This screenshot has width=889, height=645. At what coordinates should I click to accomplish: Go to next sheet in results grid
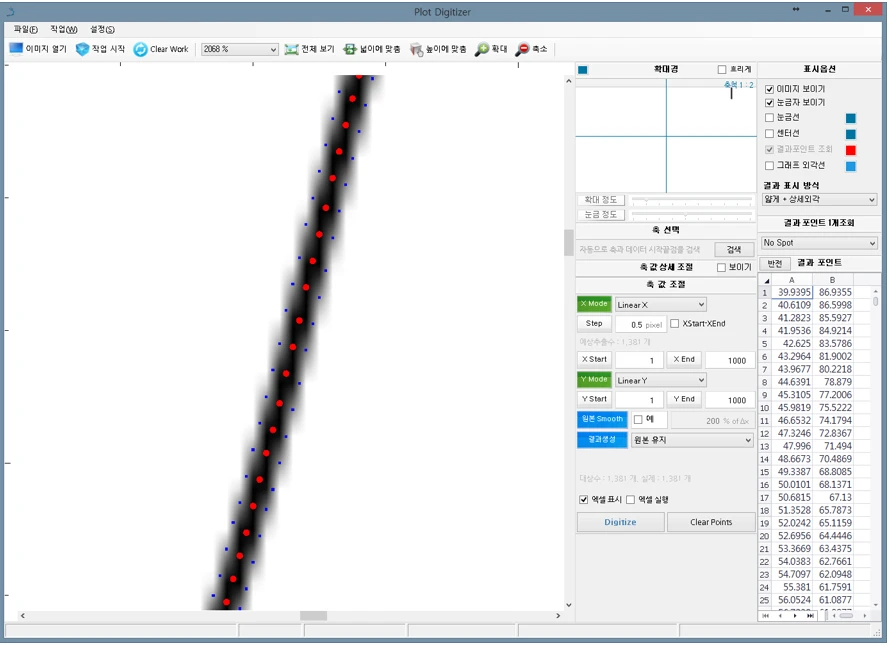pos(795,616)
